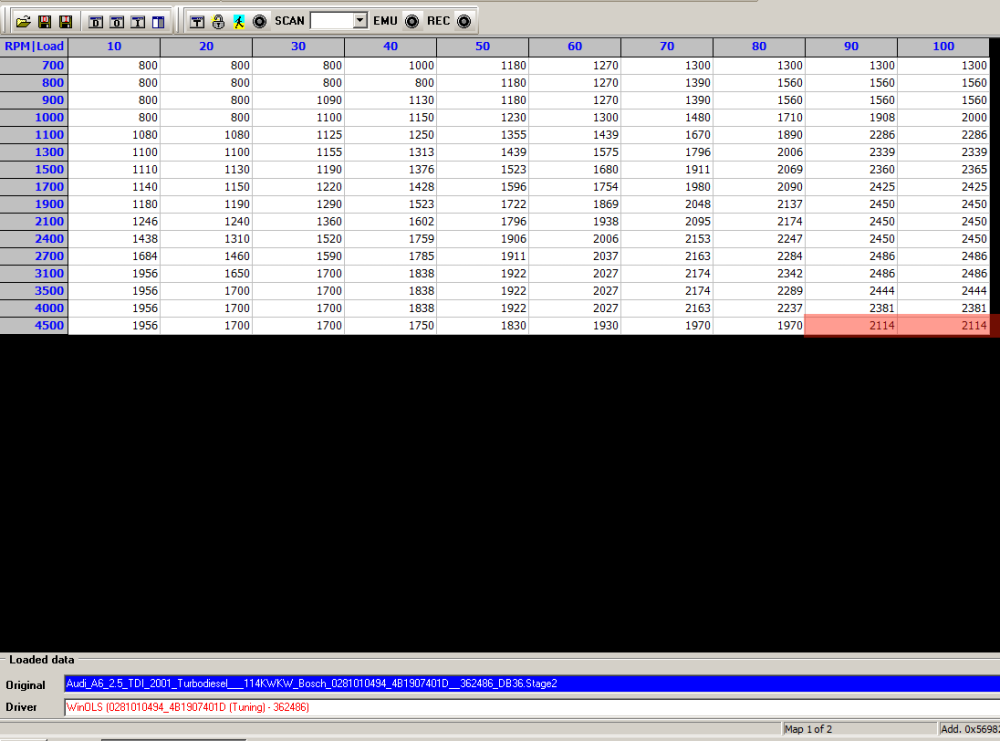The width and height of the screenshot is (1000, 741).
Task: Open a file with the folder icon
Action: point(24,22)
